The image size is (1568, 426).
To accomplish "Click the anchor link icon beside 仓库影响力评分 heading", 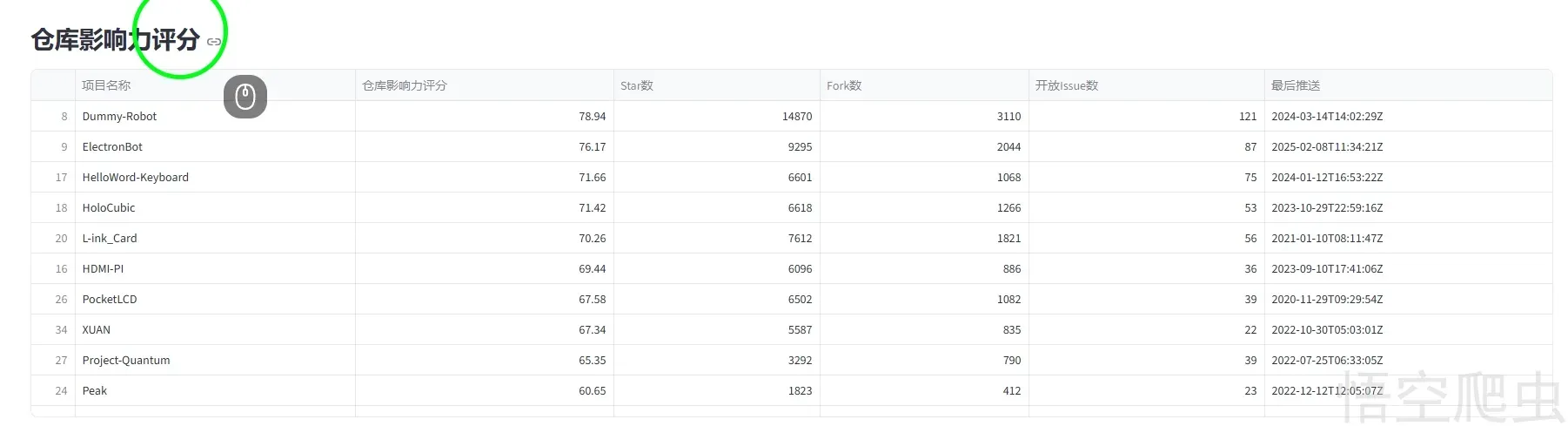I will (x=214, y=42).
